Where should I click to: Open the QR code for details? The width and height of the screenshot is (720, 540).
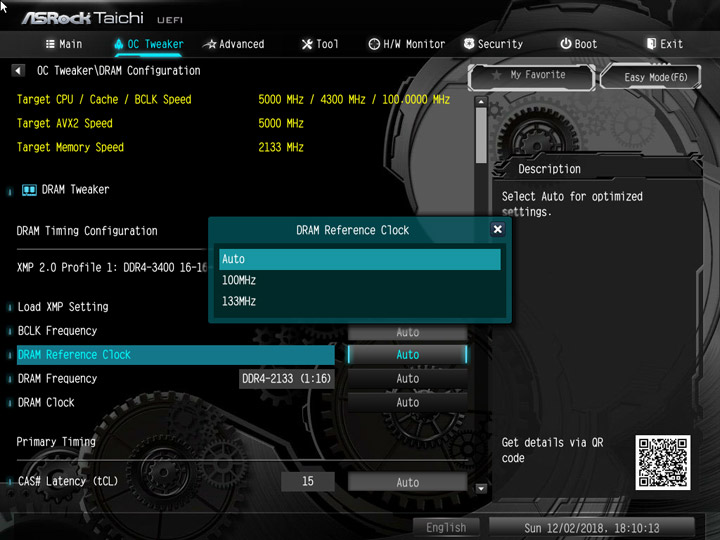click(663, 462)
